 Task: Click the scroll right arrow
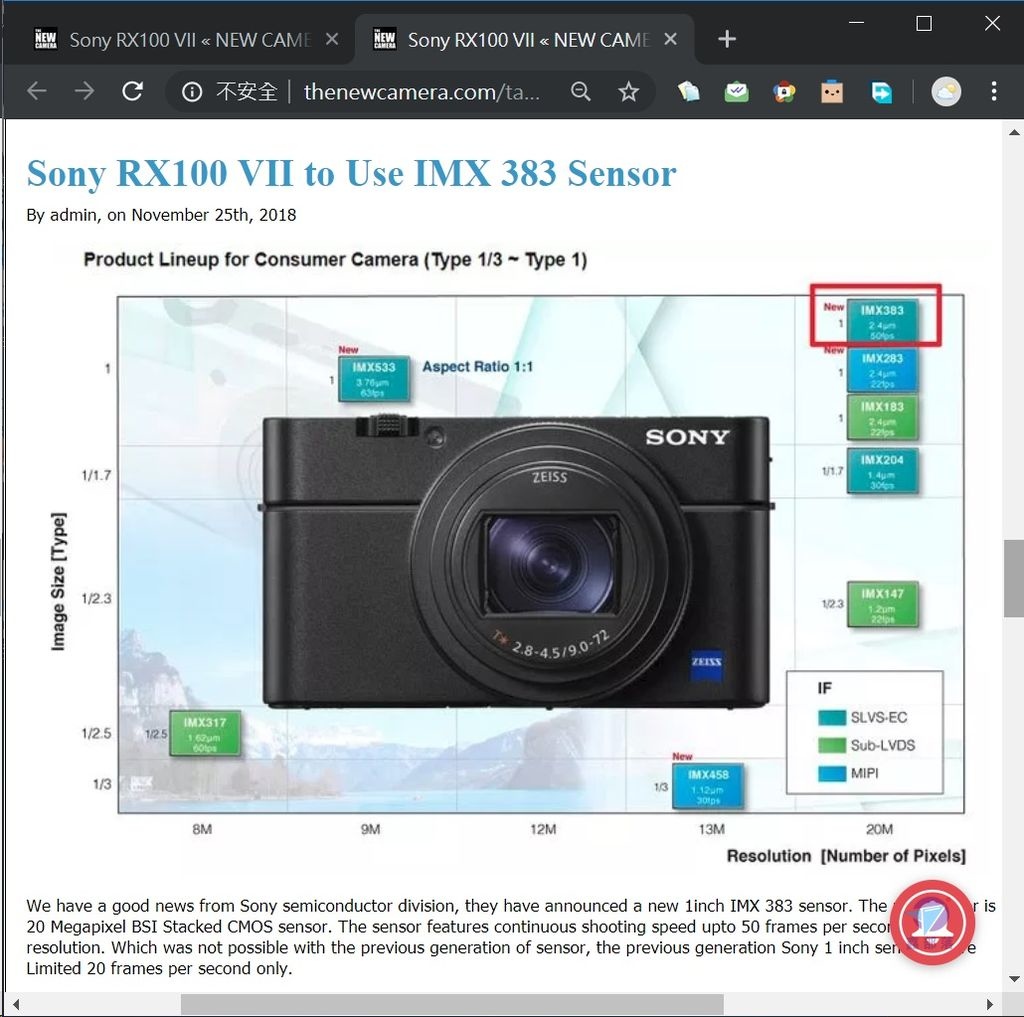point(989,1004)
